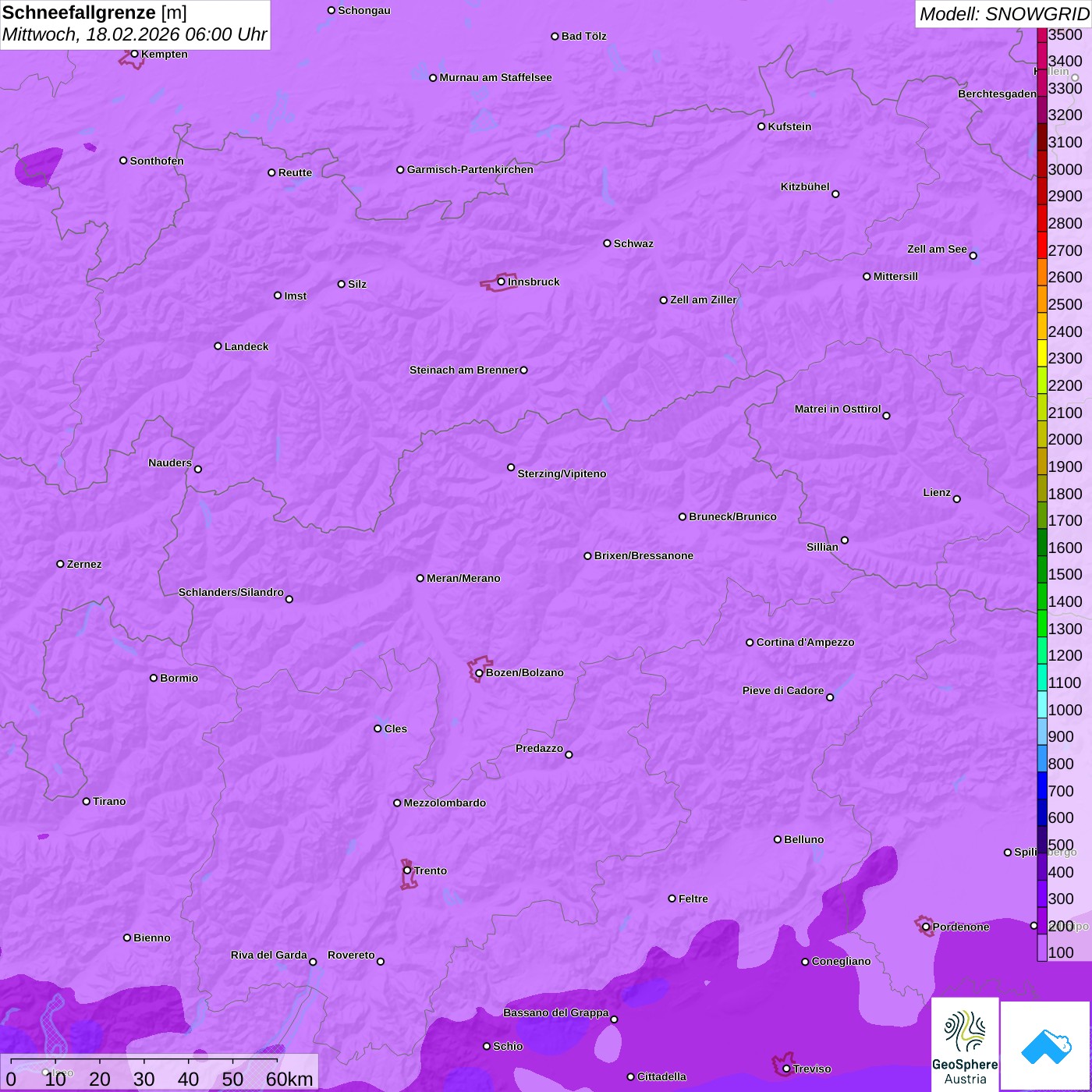This screenshot has height=1092, width=1092.
Task: Click the Reutte label
Action: 295,172
